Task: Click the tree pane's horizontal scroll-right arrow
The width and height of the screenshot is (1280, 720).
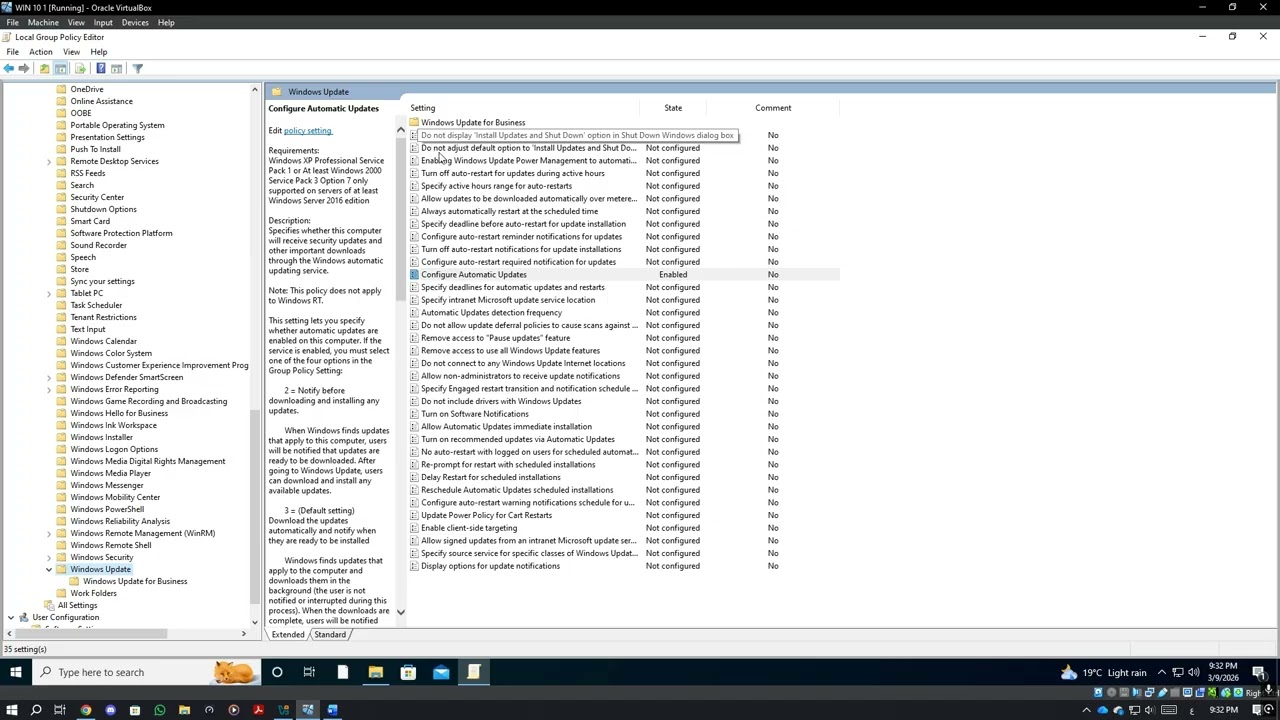Action: click(x=243, y=634)
